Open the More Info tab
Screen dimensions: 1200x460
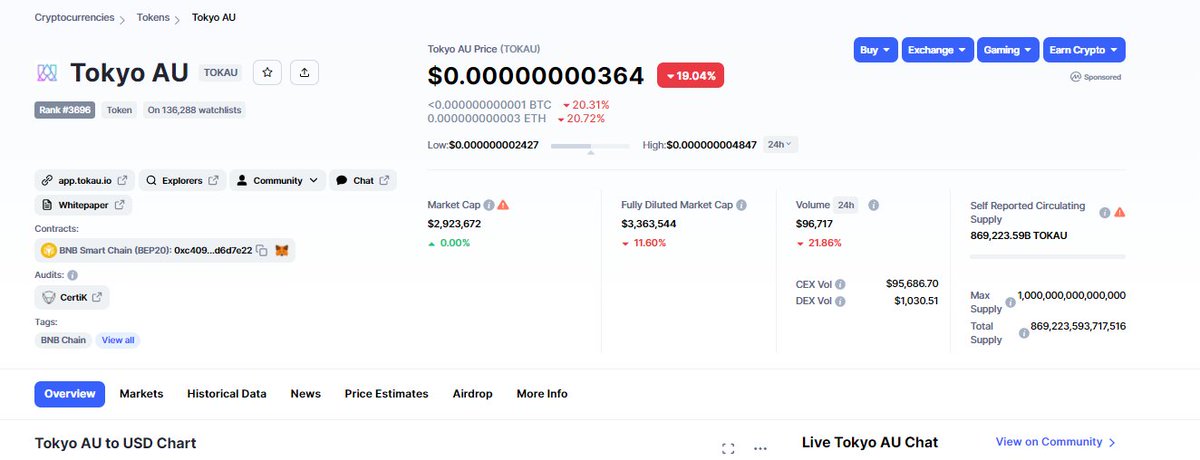542,394
